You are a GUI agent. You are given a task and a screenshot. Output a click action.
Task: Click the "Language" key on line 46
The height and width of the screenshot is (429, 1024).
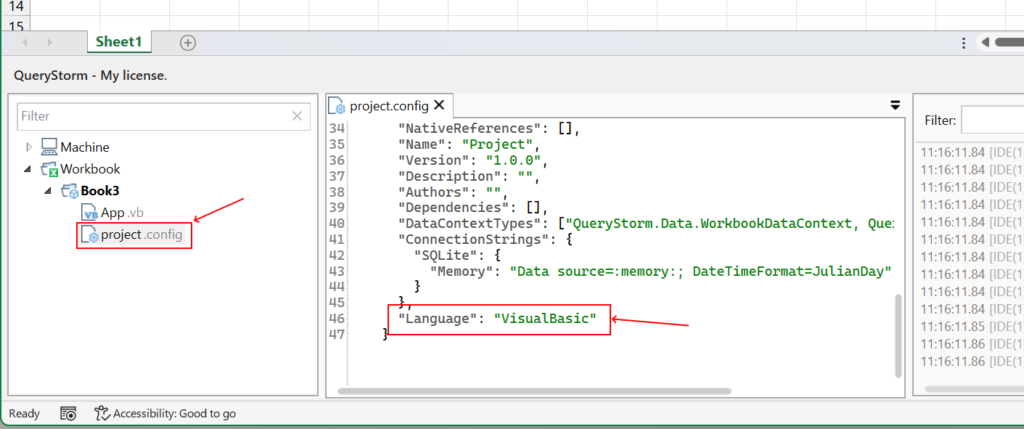pos(437,319)
